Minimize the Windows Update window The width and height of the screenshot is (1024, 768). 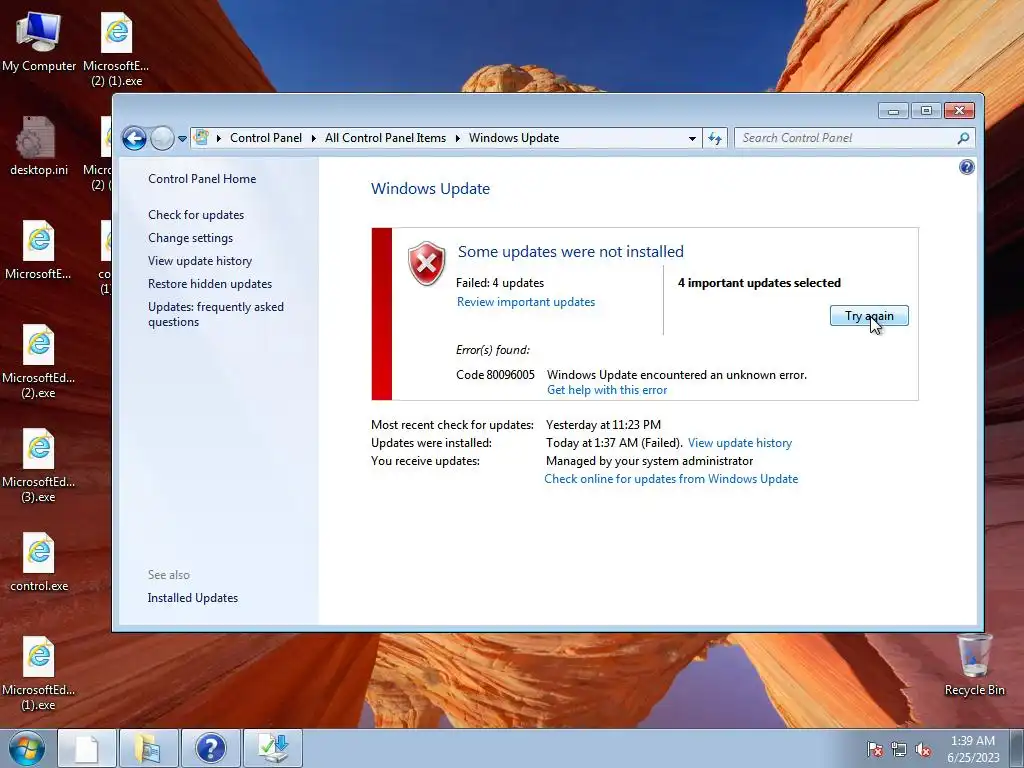pos(893,111)
